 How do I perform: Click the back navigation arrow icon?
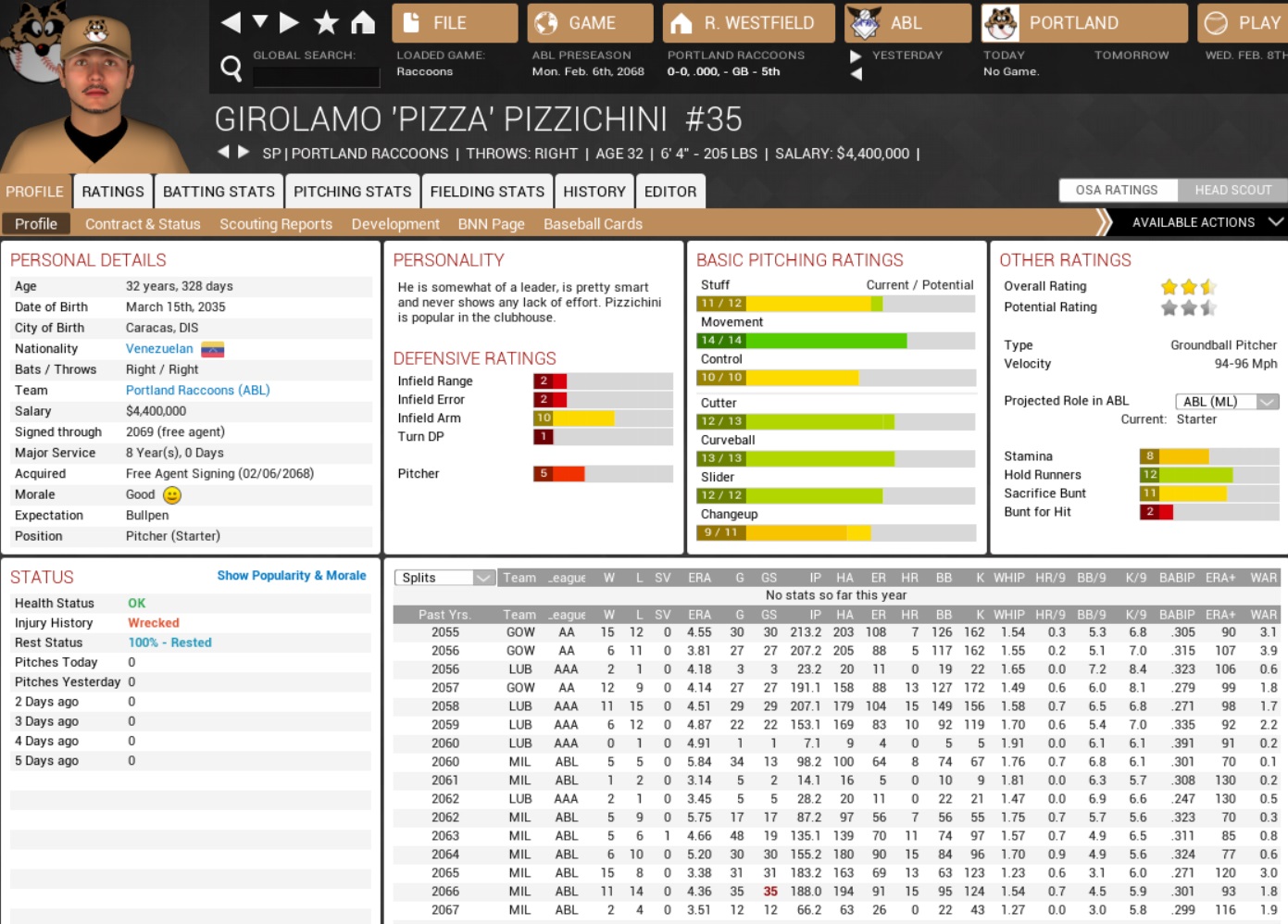point(231,22)
